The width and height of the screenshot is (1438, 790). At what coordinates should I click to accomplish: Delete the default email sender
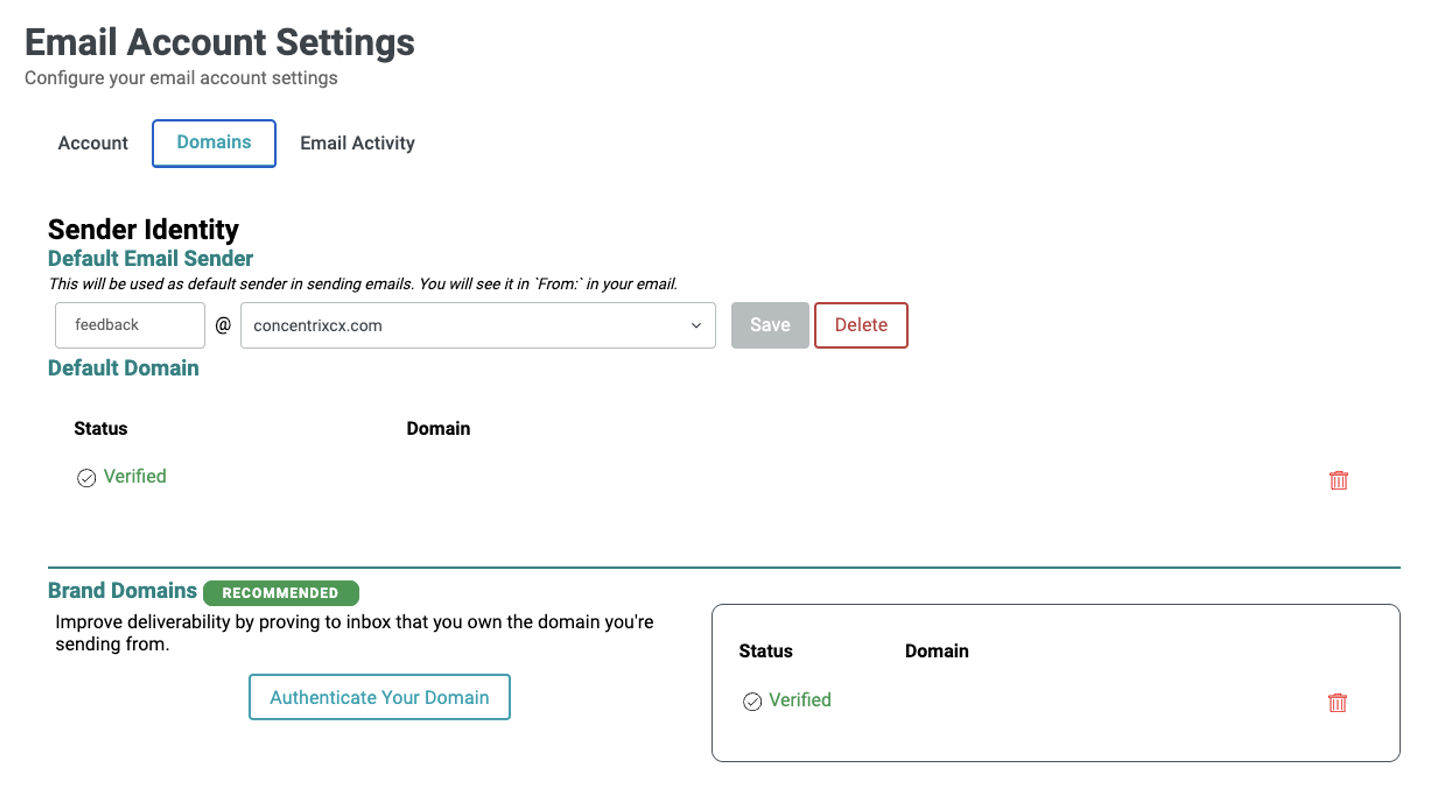click(861, 325)
